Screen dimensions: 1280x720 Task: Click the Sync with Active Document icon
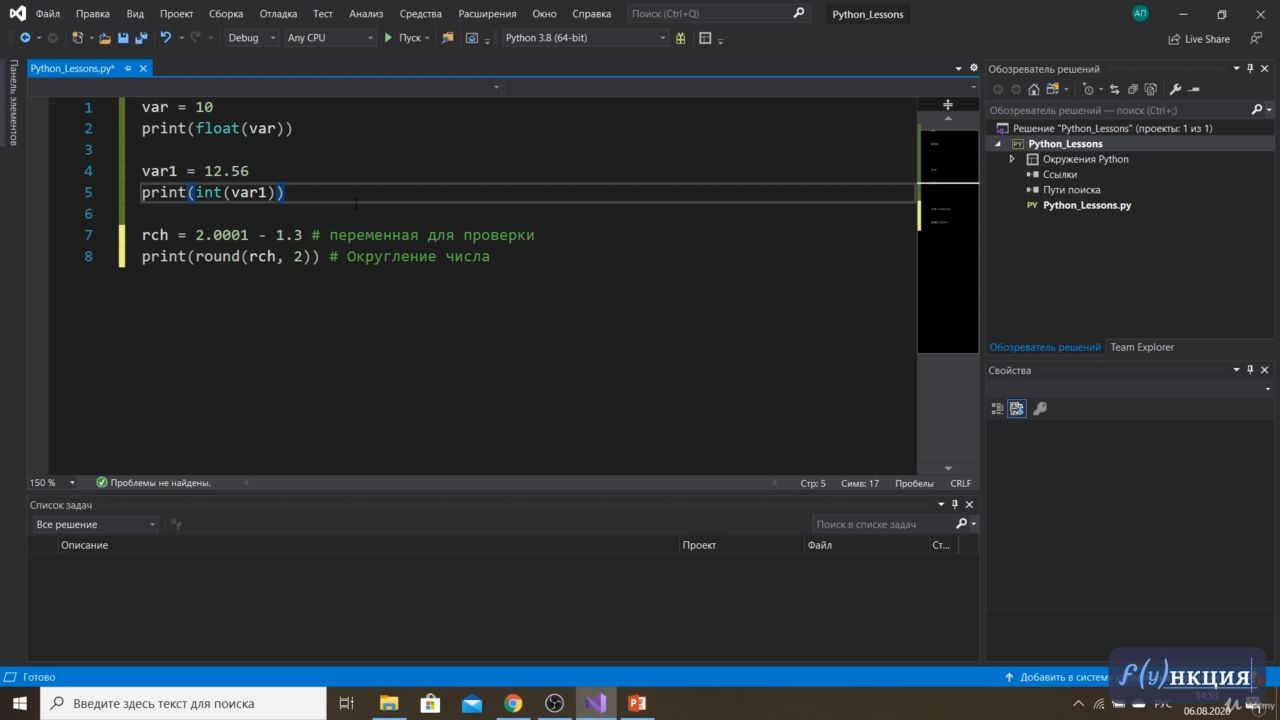point(1114,89)
